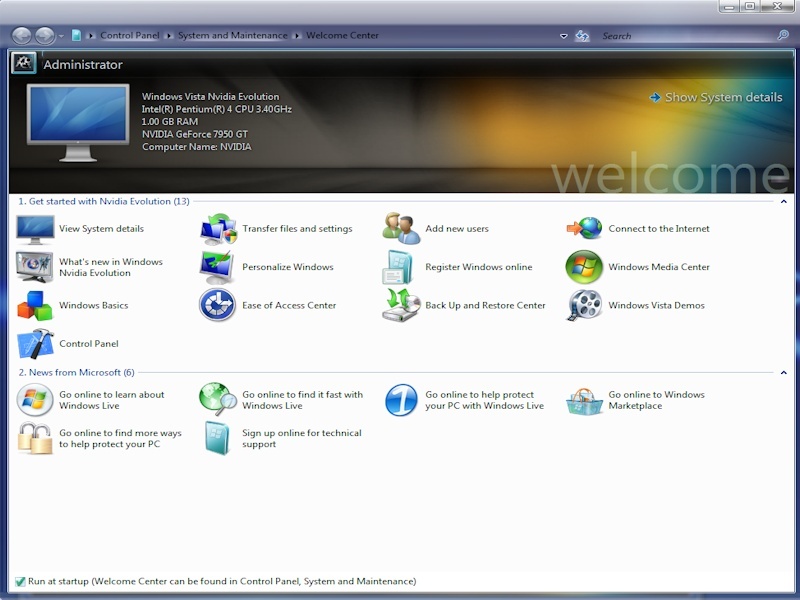Click the 'Register Windows online' label
Screen dimensions: 800x600
point(479,267)
